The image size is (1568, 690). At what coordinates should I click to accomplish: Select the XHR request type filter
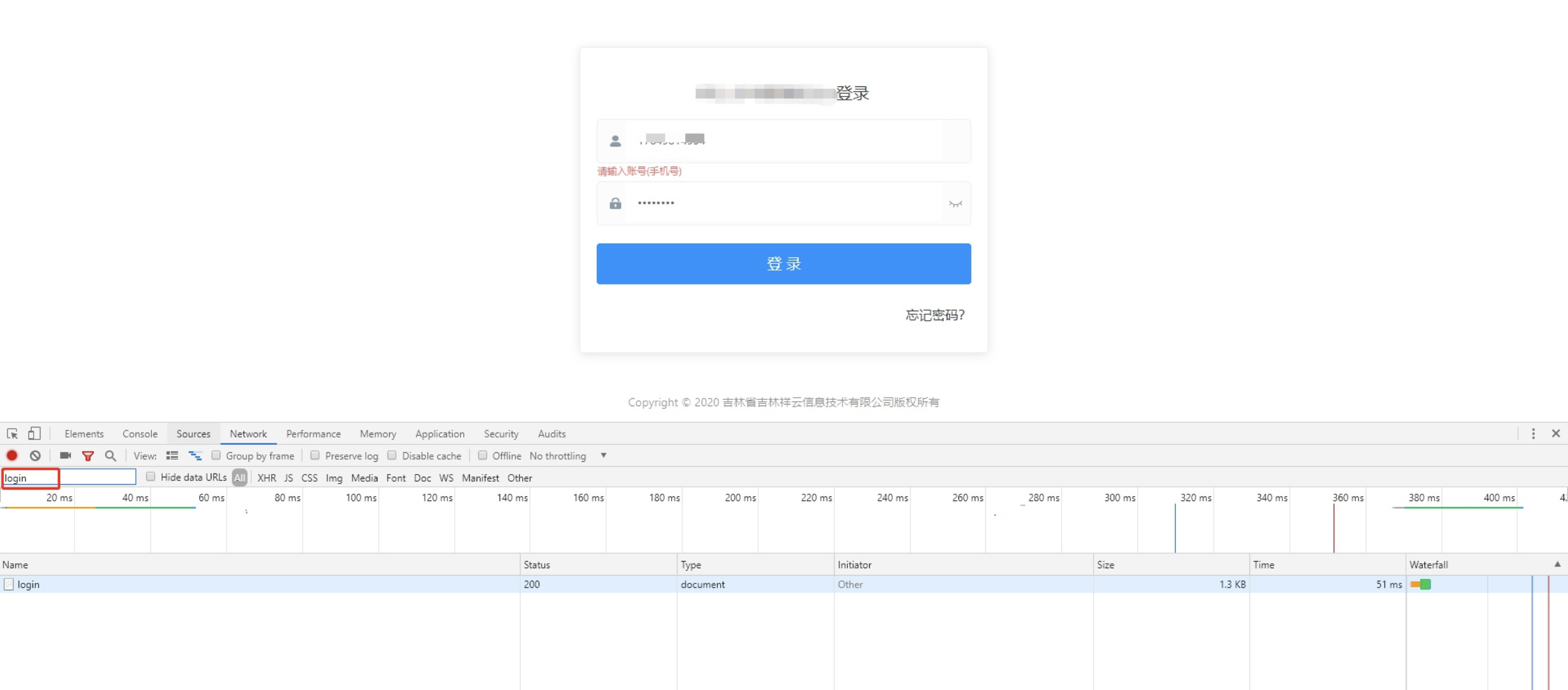pos(266,478)
